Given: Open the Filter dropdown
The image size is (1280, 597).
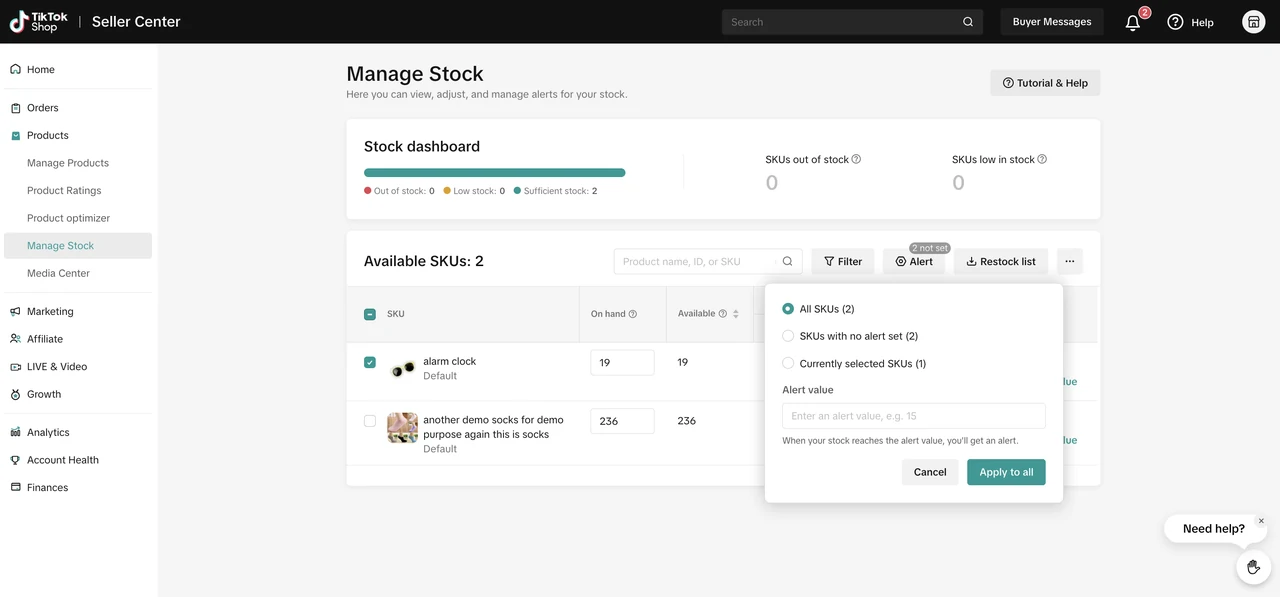Looking at the screenshot, I should click(843, 261).
